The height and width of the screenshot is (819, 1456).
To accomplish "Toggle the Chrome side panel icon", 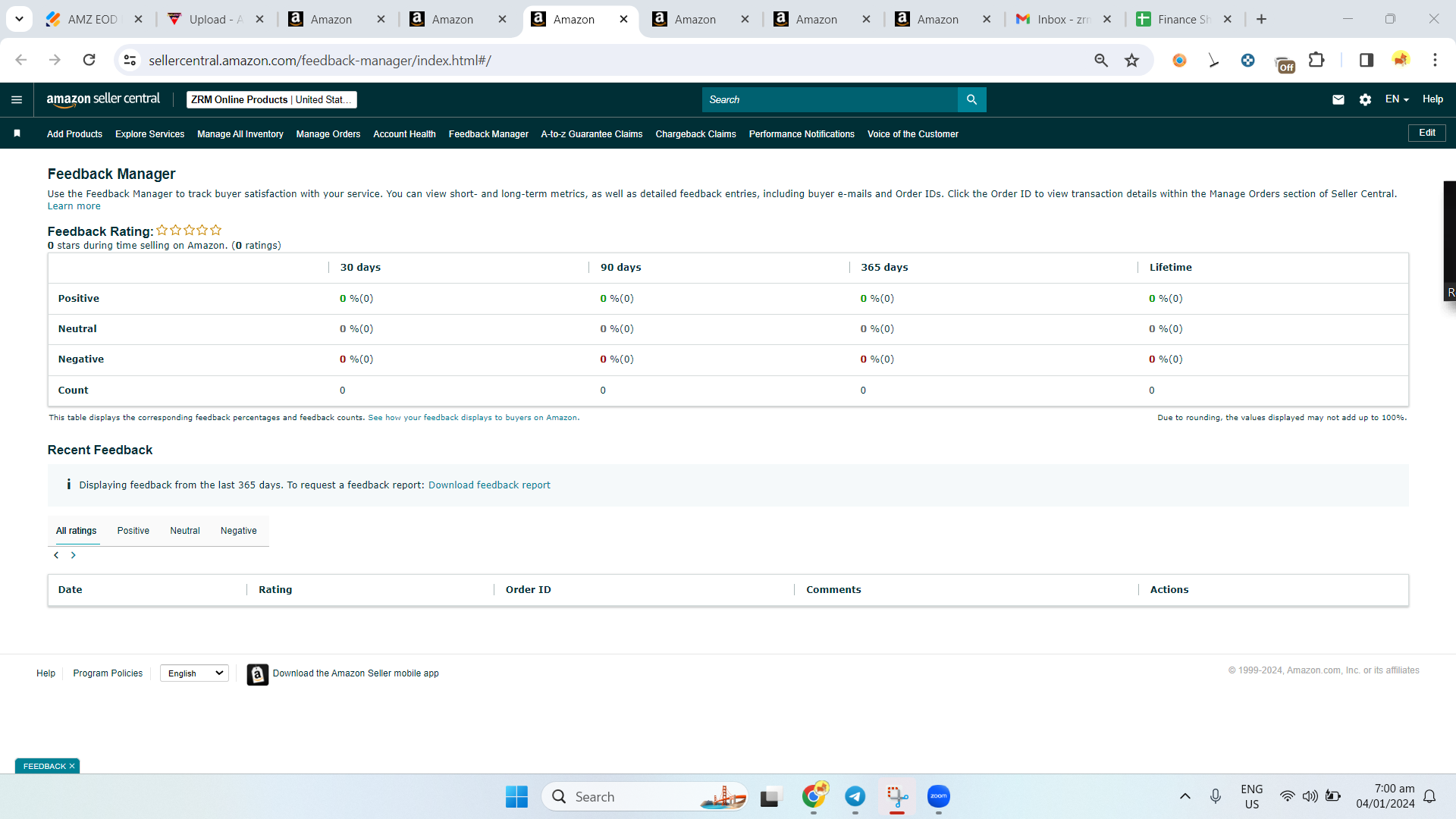I will click(x=1367, y=60).
